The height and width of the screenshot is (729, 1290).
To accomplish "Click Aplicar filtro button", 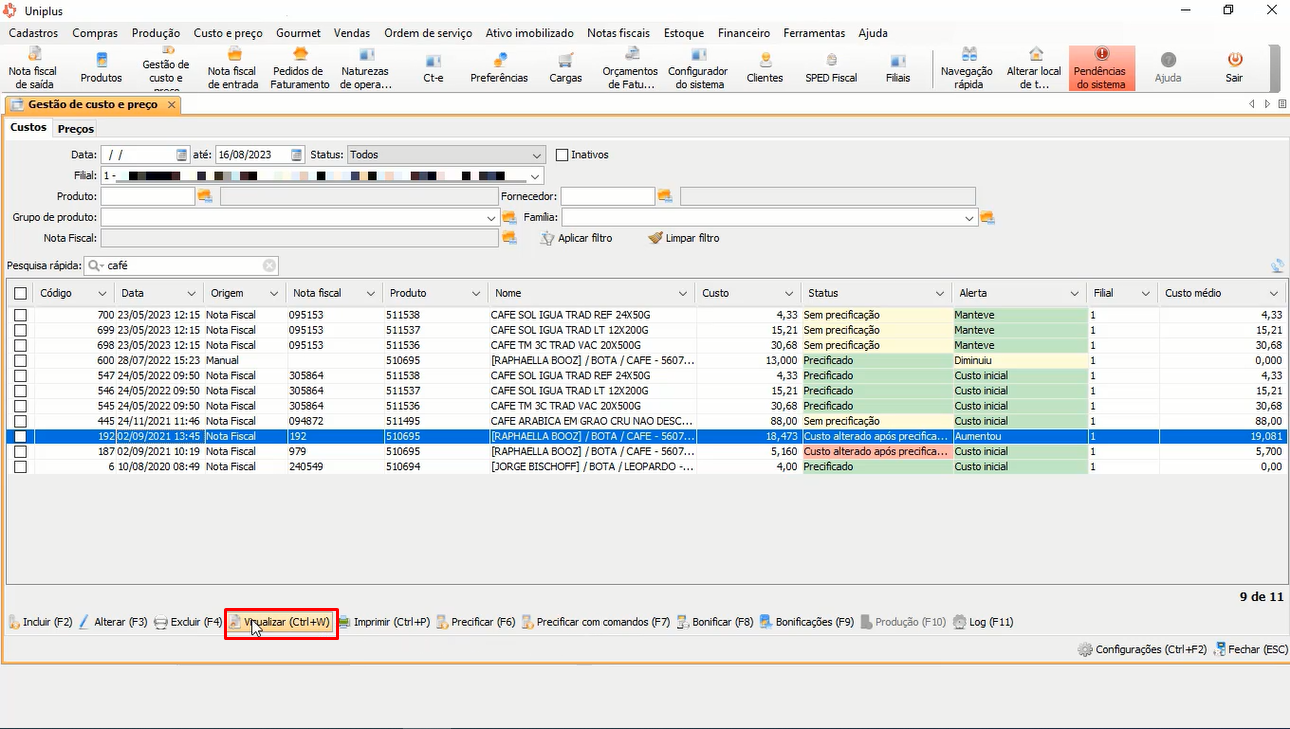I will click(577, 238).
